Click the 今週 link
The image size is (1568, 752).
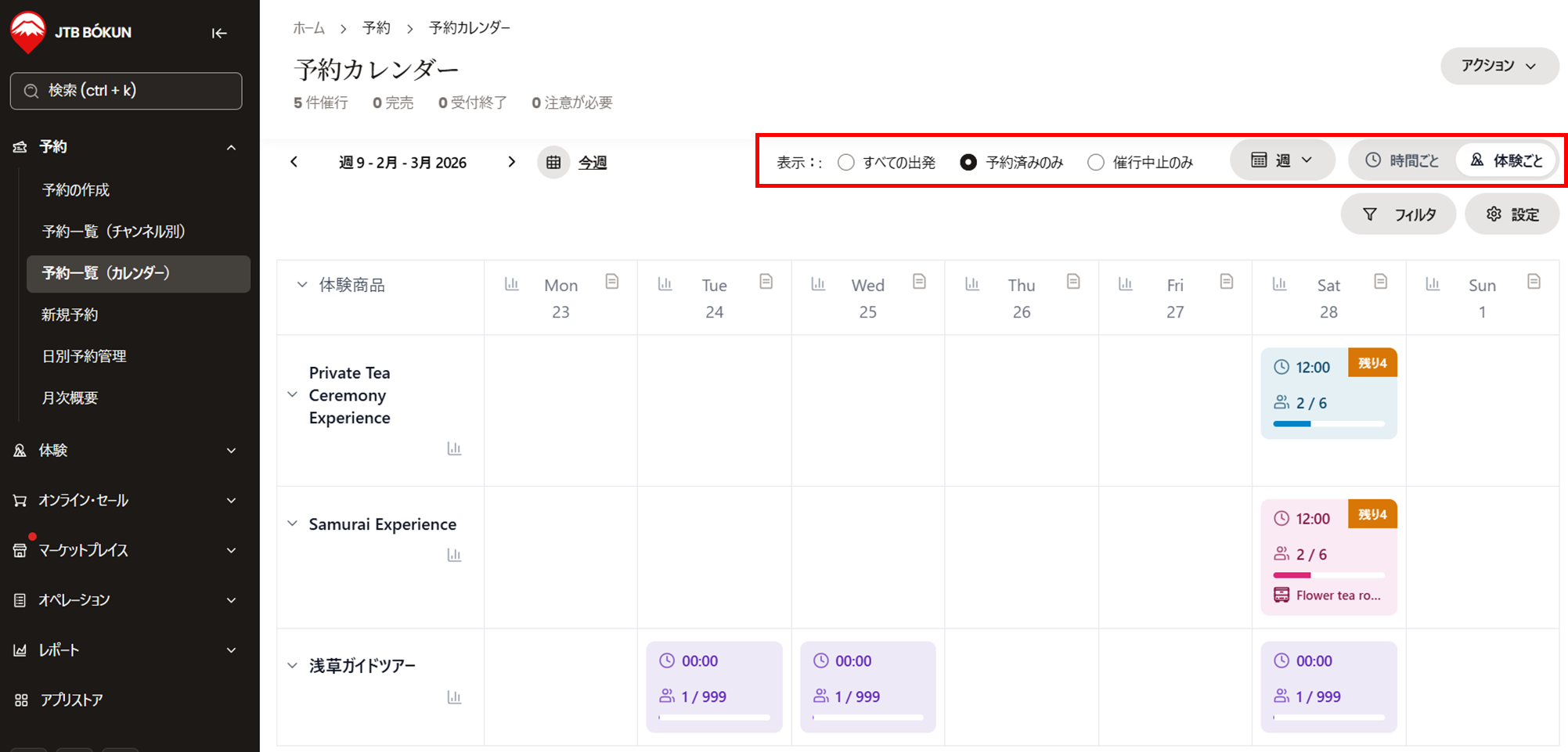tap(593, 163)
